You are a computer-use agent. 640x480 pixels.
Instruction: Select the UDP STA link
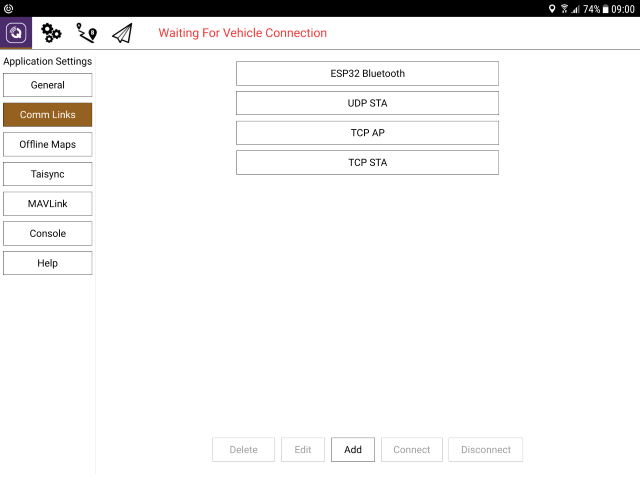[367, 103]
